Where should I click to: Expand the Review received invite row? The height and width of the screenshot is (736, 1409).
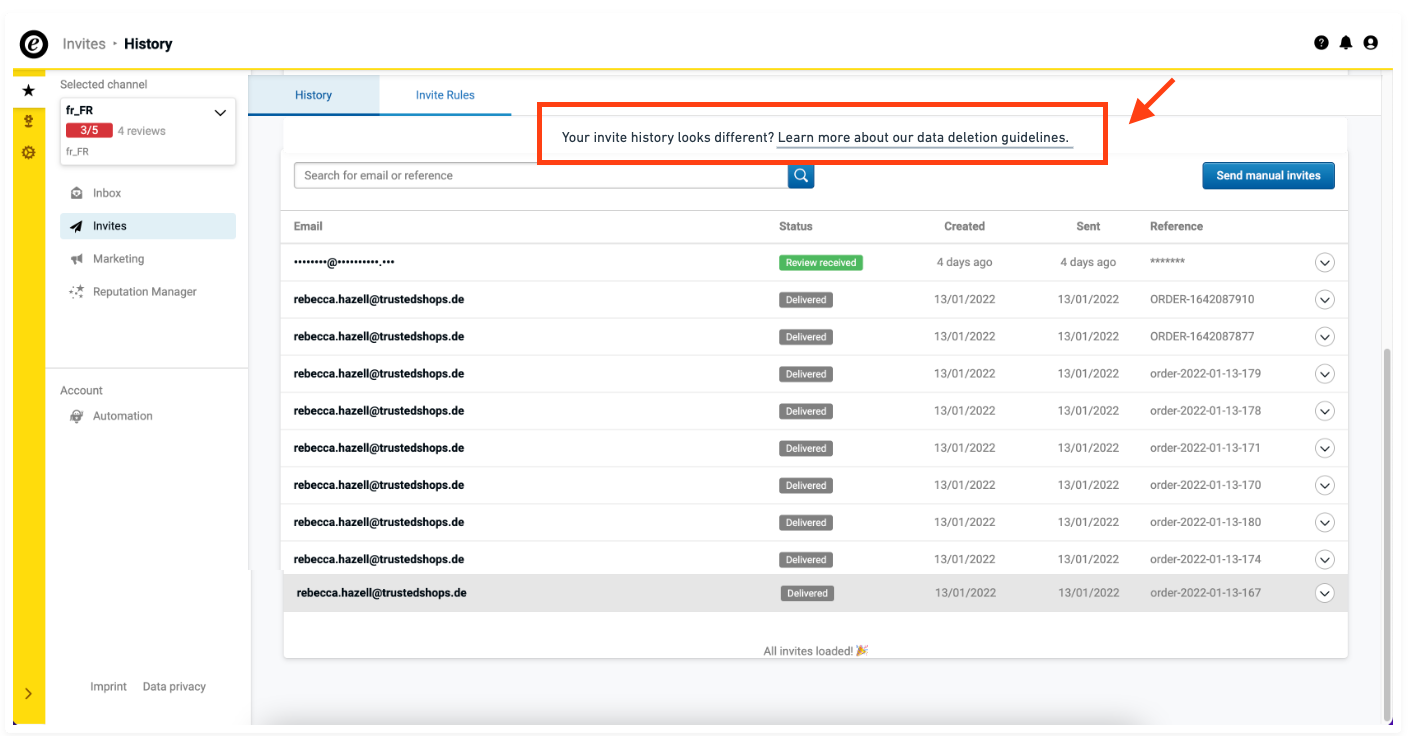pos(1324,263)
